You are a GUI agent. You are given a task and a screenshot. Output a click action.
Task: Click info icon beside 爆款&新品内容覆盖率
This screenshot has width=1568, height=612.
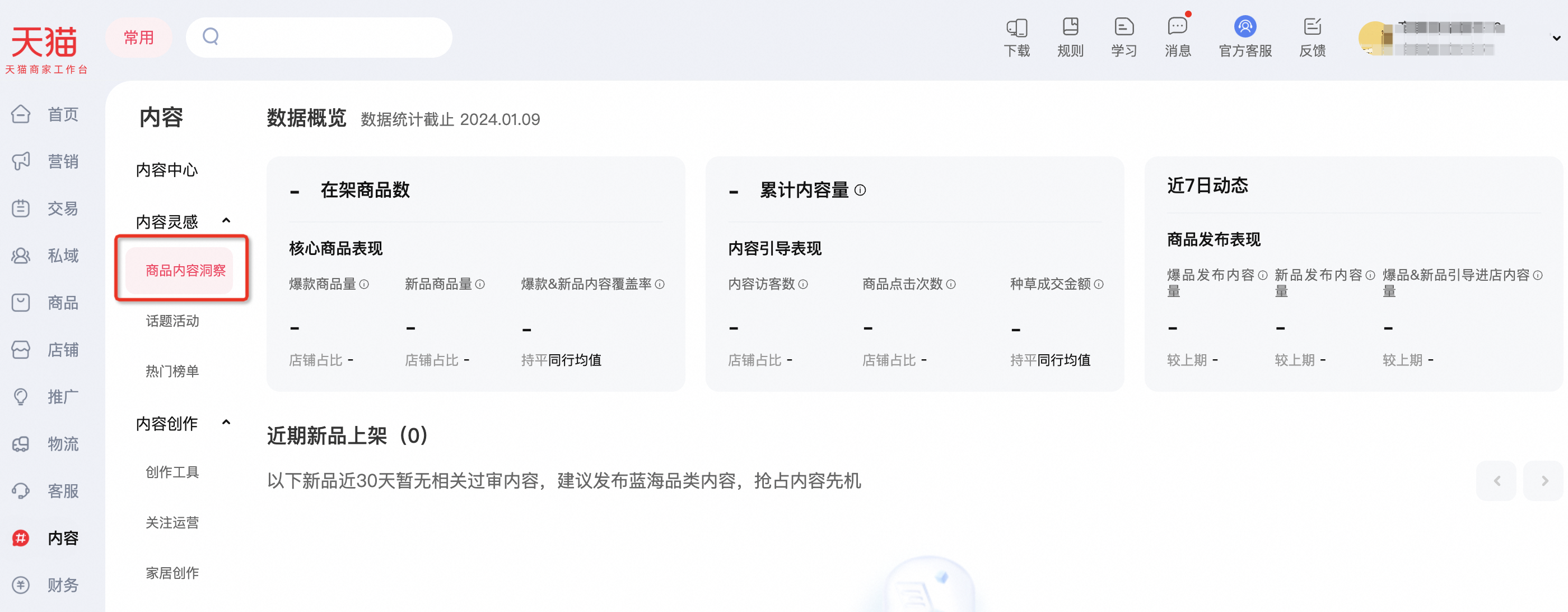[x=660, y=284]
